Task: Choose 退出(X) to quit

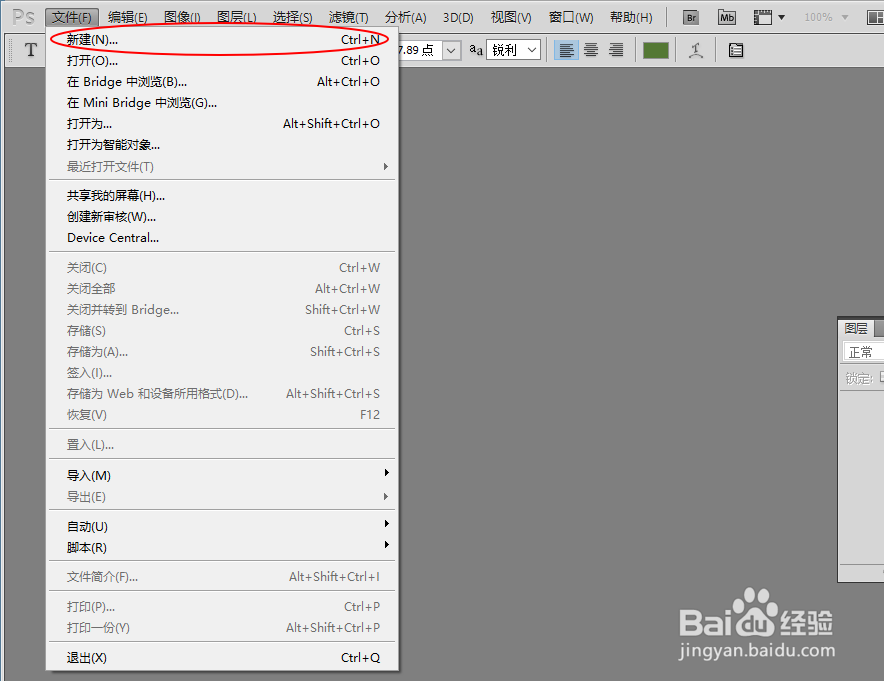Action: pyautogui.click(x=222, y=658)
